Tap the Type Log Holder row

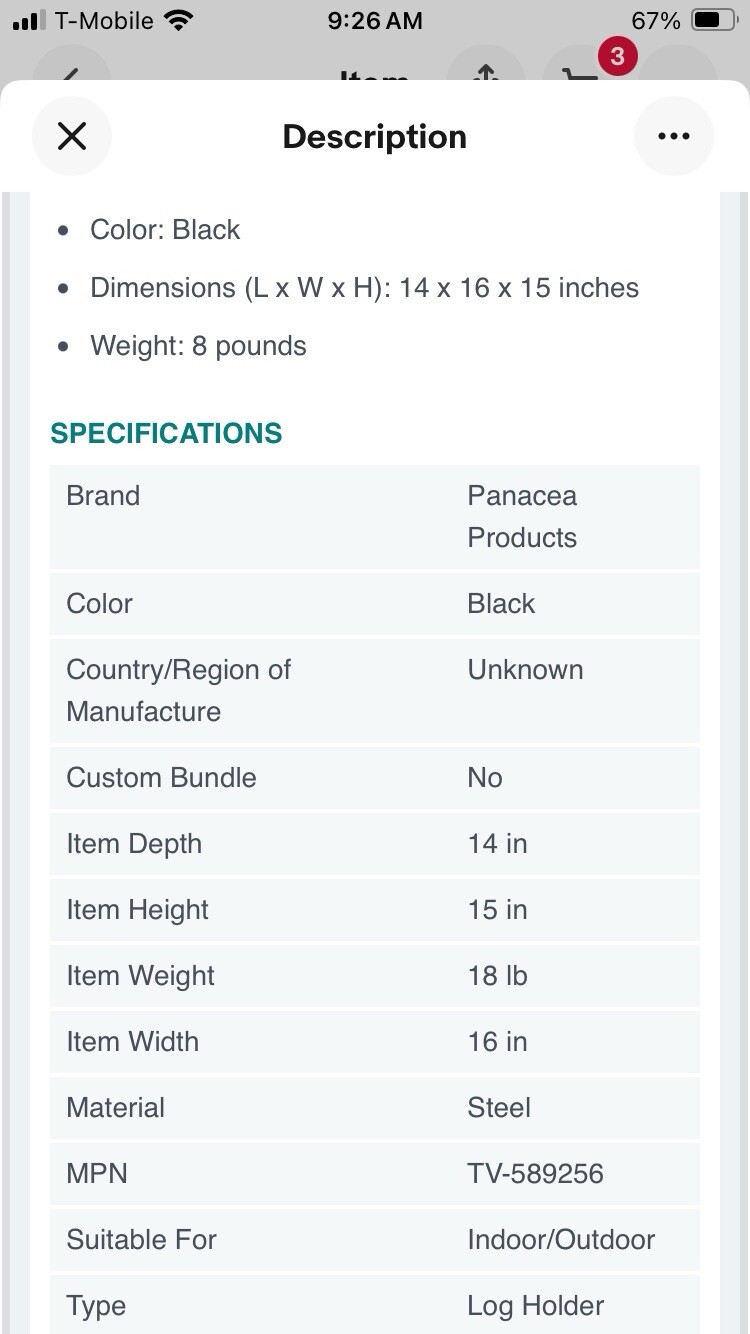pyautogui.click(x=375, y=1304)
